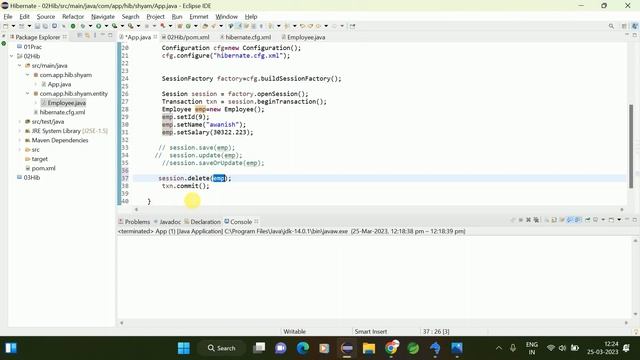This screenshot has width=640, height=360.
Task: Maximize the Console view
Action: [635, 220]
